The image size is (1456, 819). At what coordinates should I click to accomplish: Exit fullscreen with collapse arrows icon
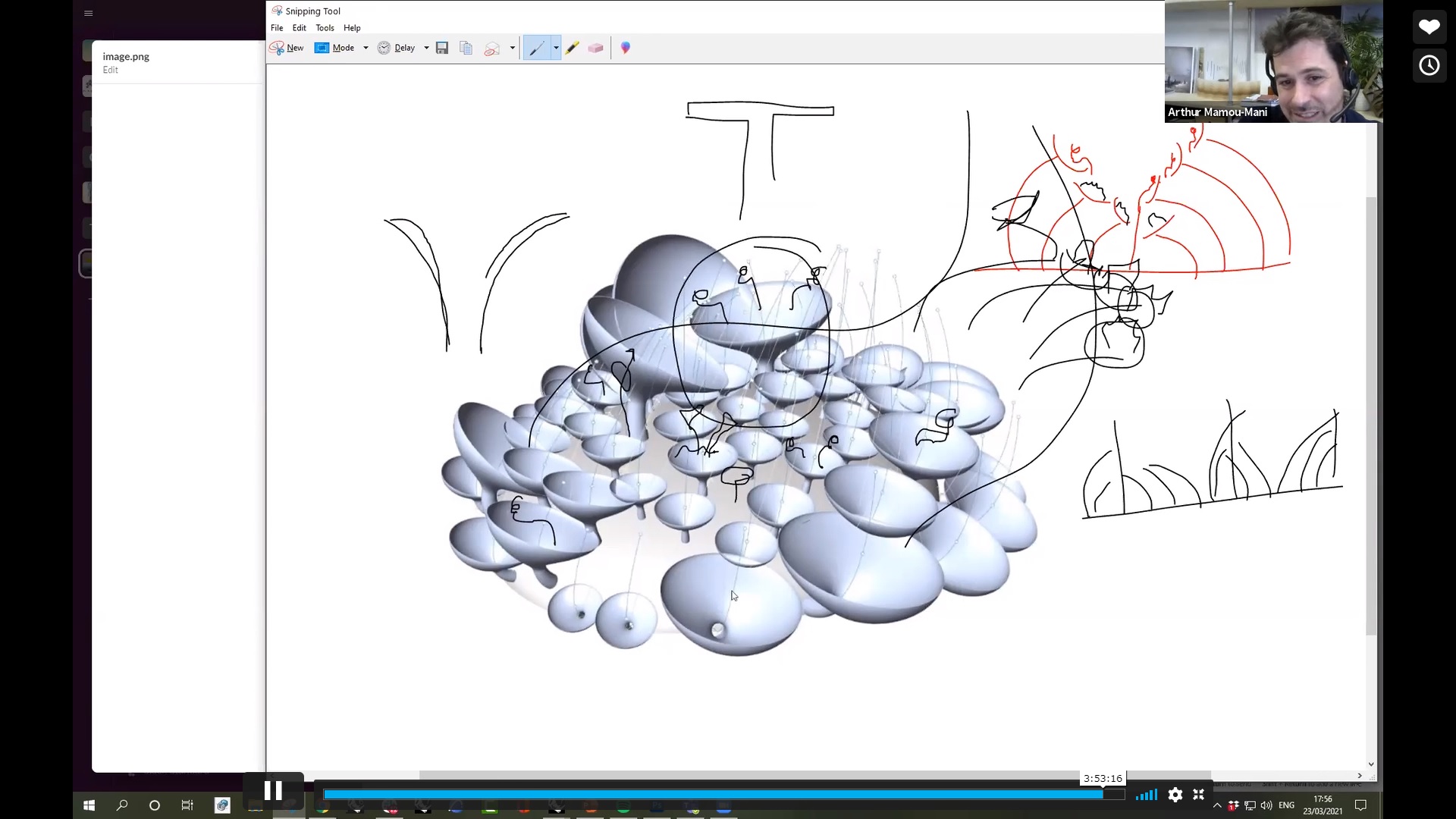click(x=1199, y=795)
